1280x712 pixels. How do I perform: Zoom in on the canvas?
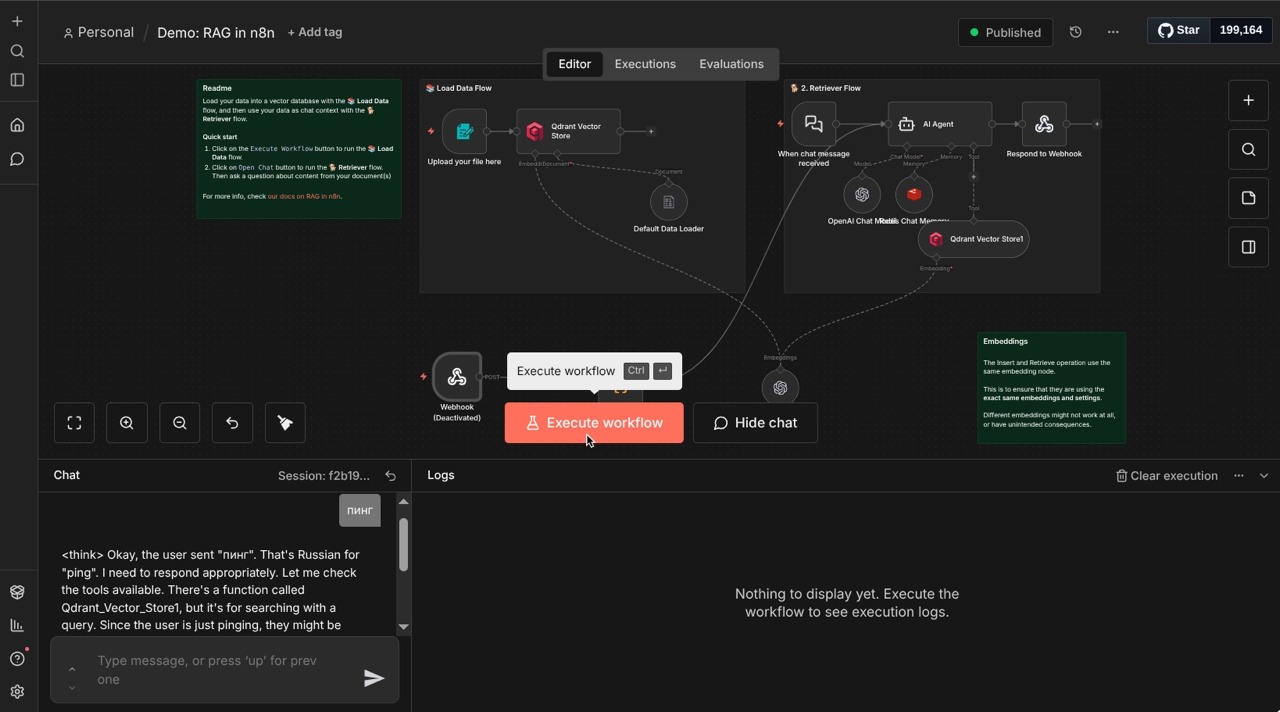tap(127, 423)
